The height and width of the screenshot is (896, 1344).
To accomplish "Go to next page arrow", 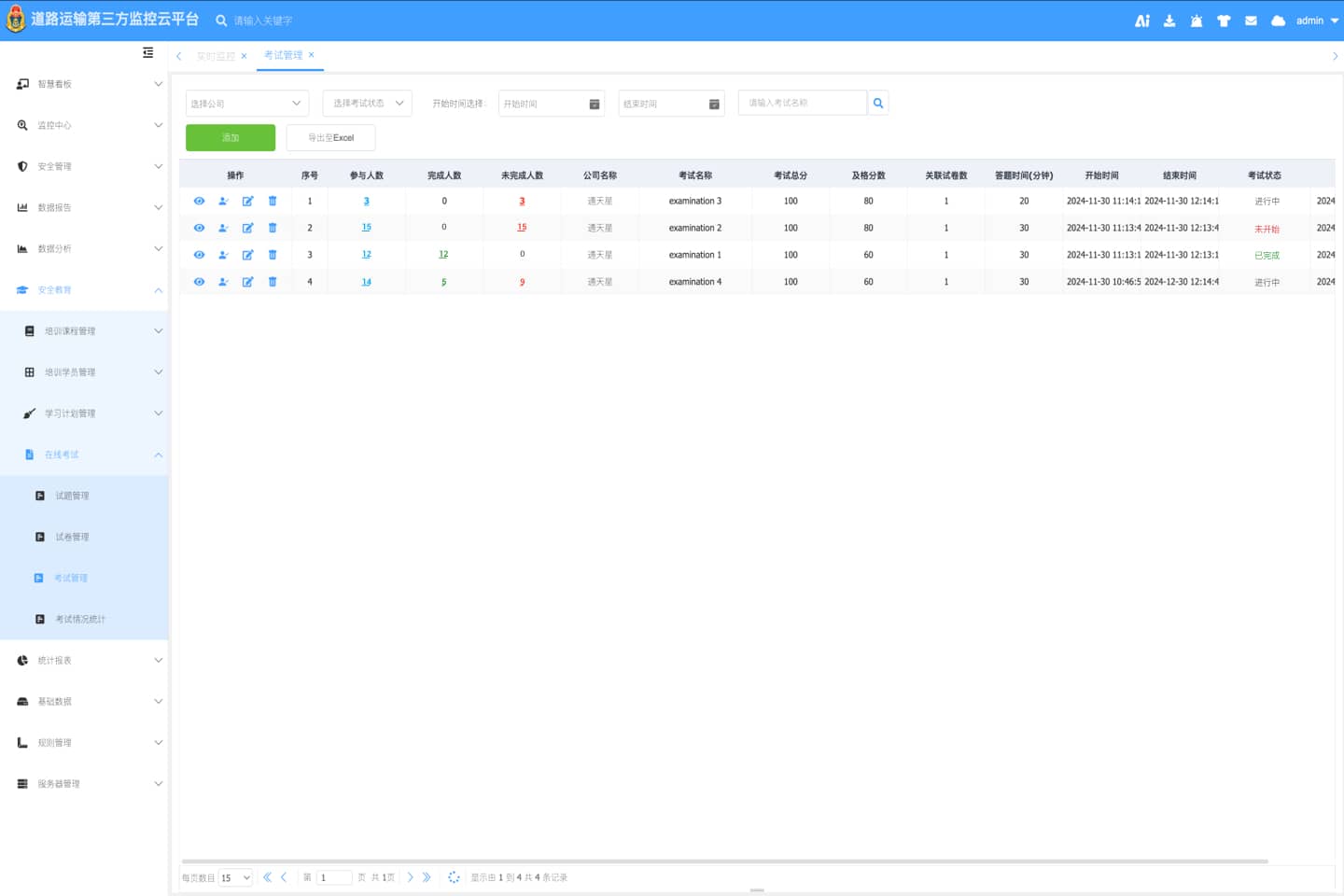I will coord(410,877).
